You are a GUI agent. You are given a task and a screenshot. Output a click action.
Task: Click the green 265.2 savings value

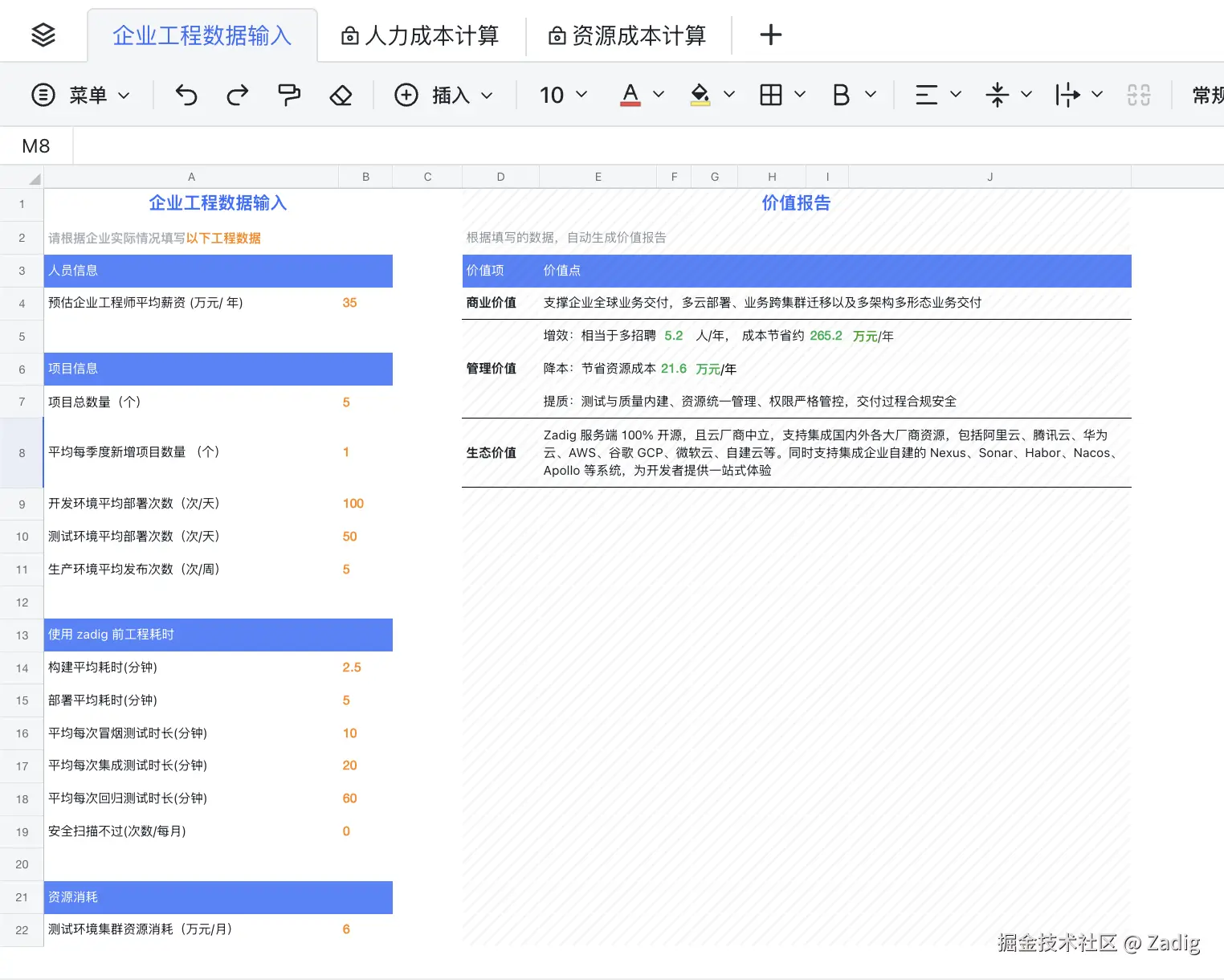click(826, 336)
